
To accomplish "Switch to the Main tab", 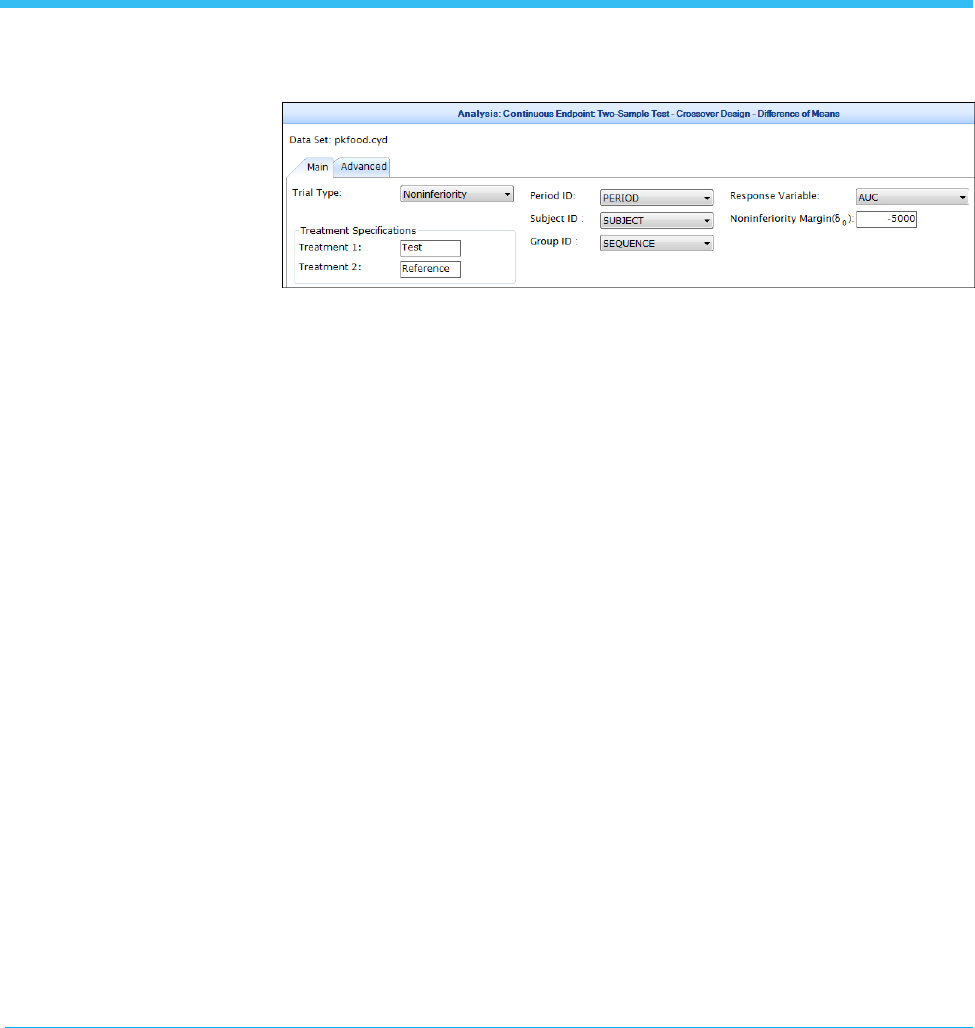I will 317,167.
